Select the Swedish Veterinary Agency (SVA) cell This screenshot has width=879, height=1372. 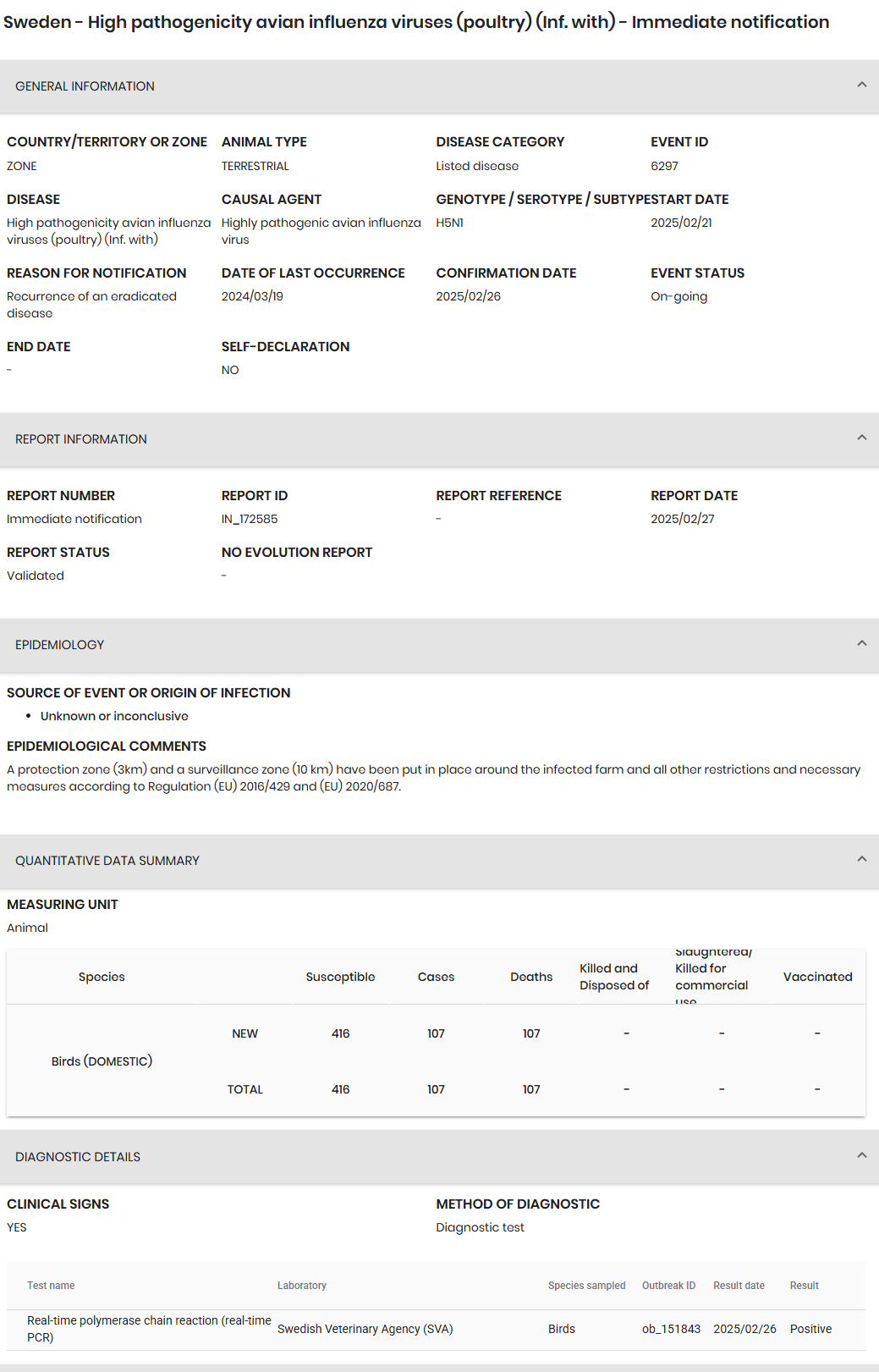[365, 1329]
